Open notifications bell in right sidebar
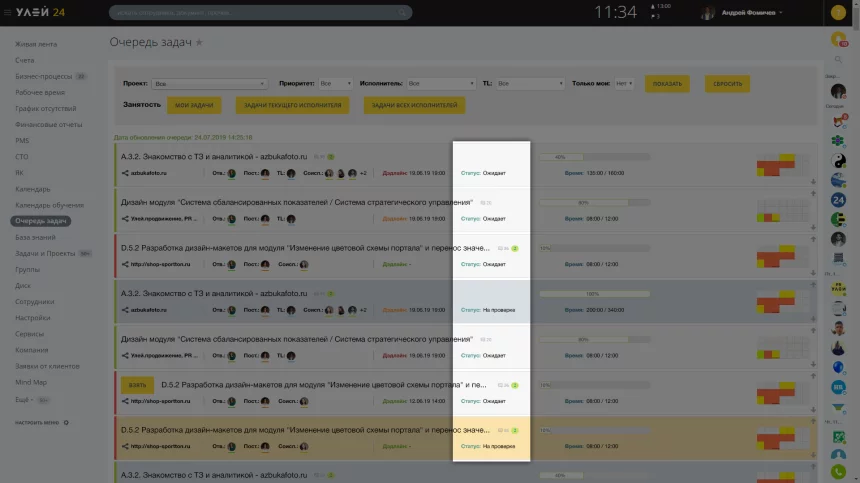 839,40
